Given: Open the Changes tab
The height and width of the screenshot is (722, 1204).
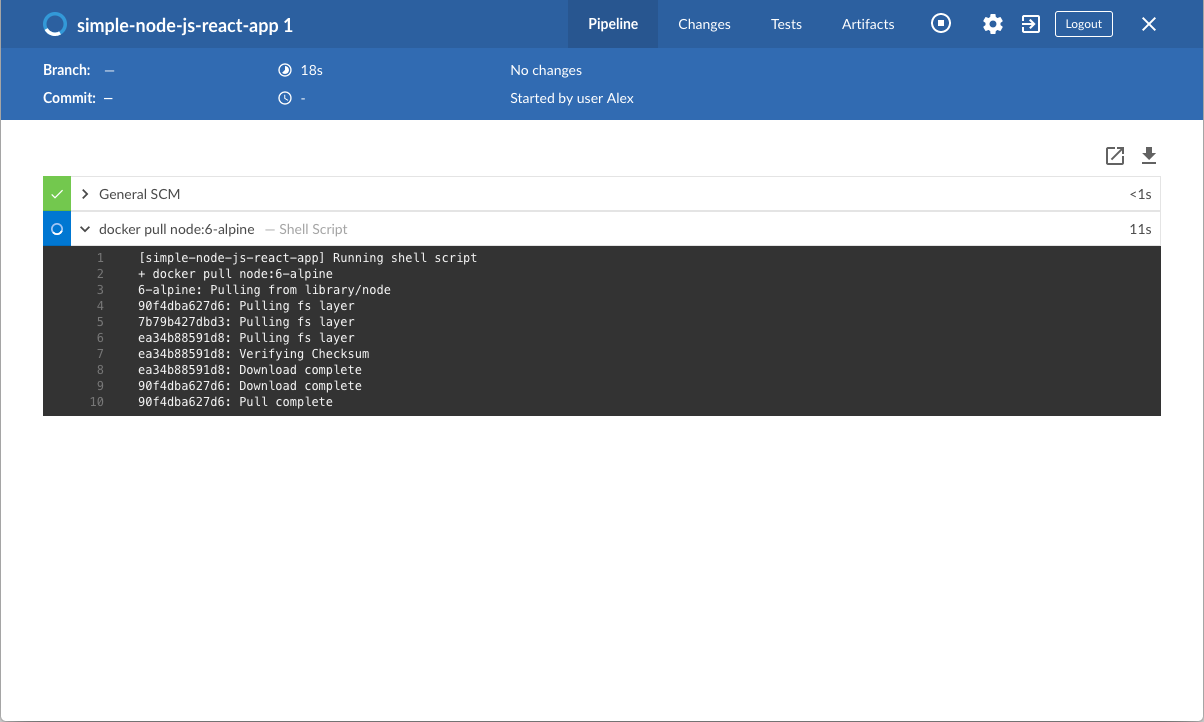Looking at the screenshot, I should coord(704,24).
